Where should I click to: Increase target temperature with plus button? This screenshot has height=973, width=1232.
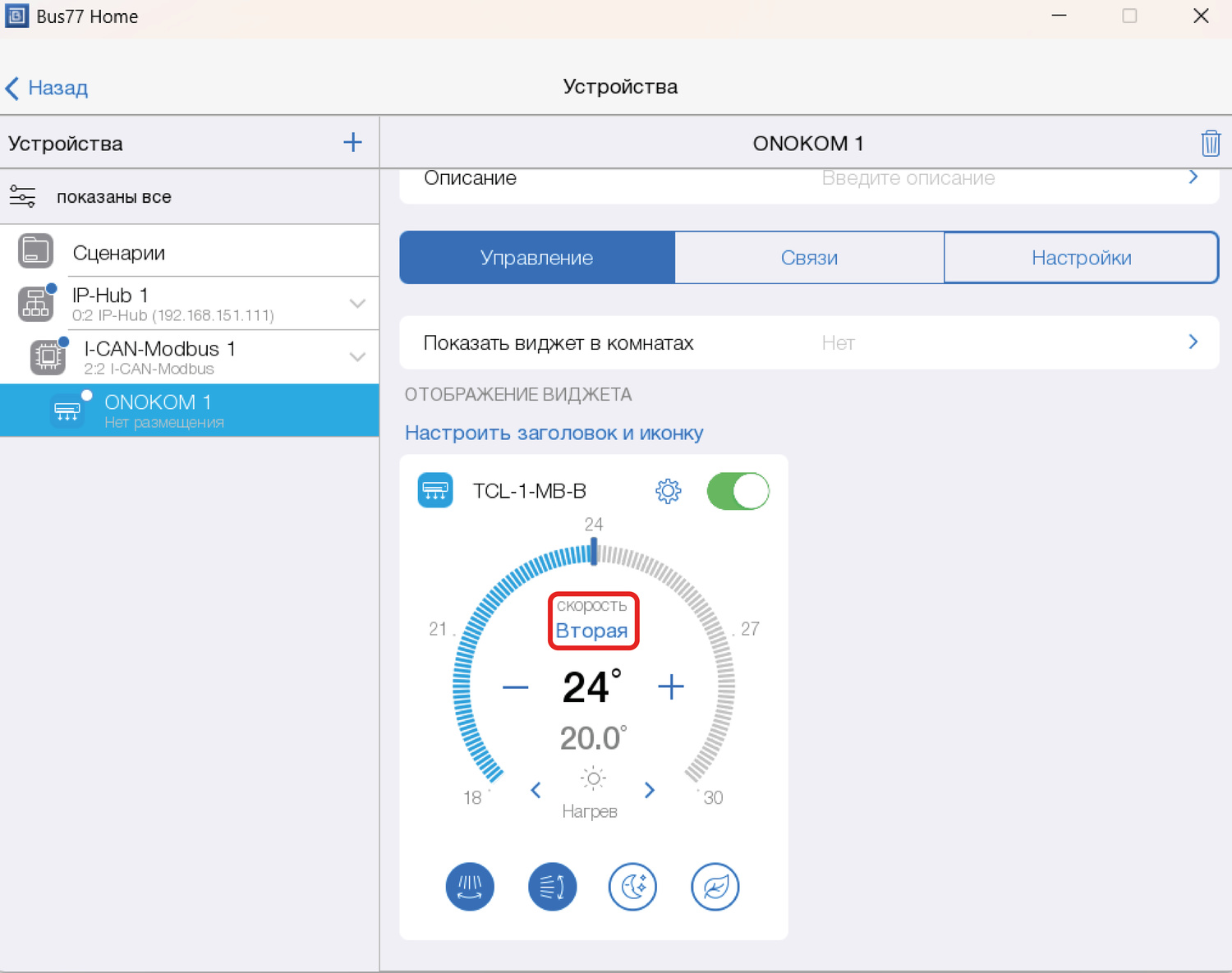[x=671, y=687]
